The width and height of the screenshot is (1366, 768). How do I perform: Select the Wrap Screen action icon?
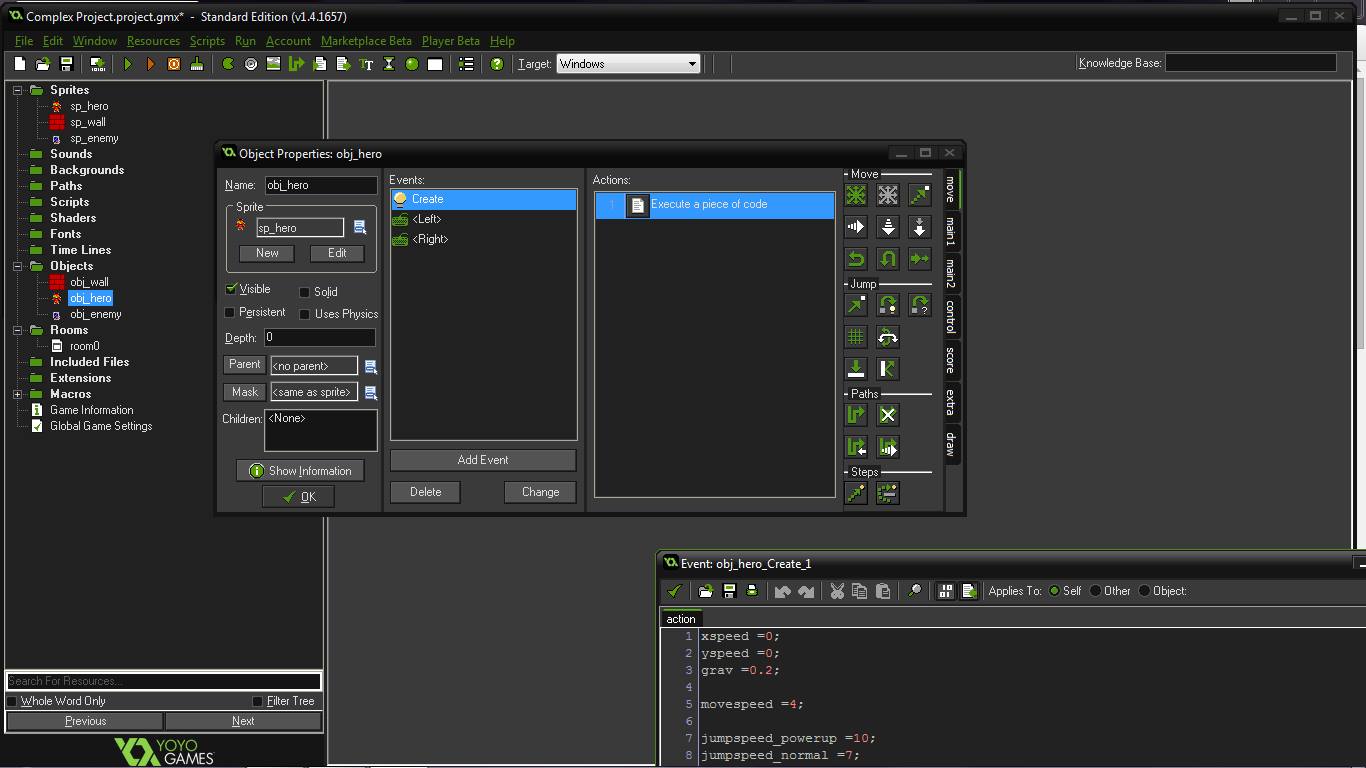(888, 337)
